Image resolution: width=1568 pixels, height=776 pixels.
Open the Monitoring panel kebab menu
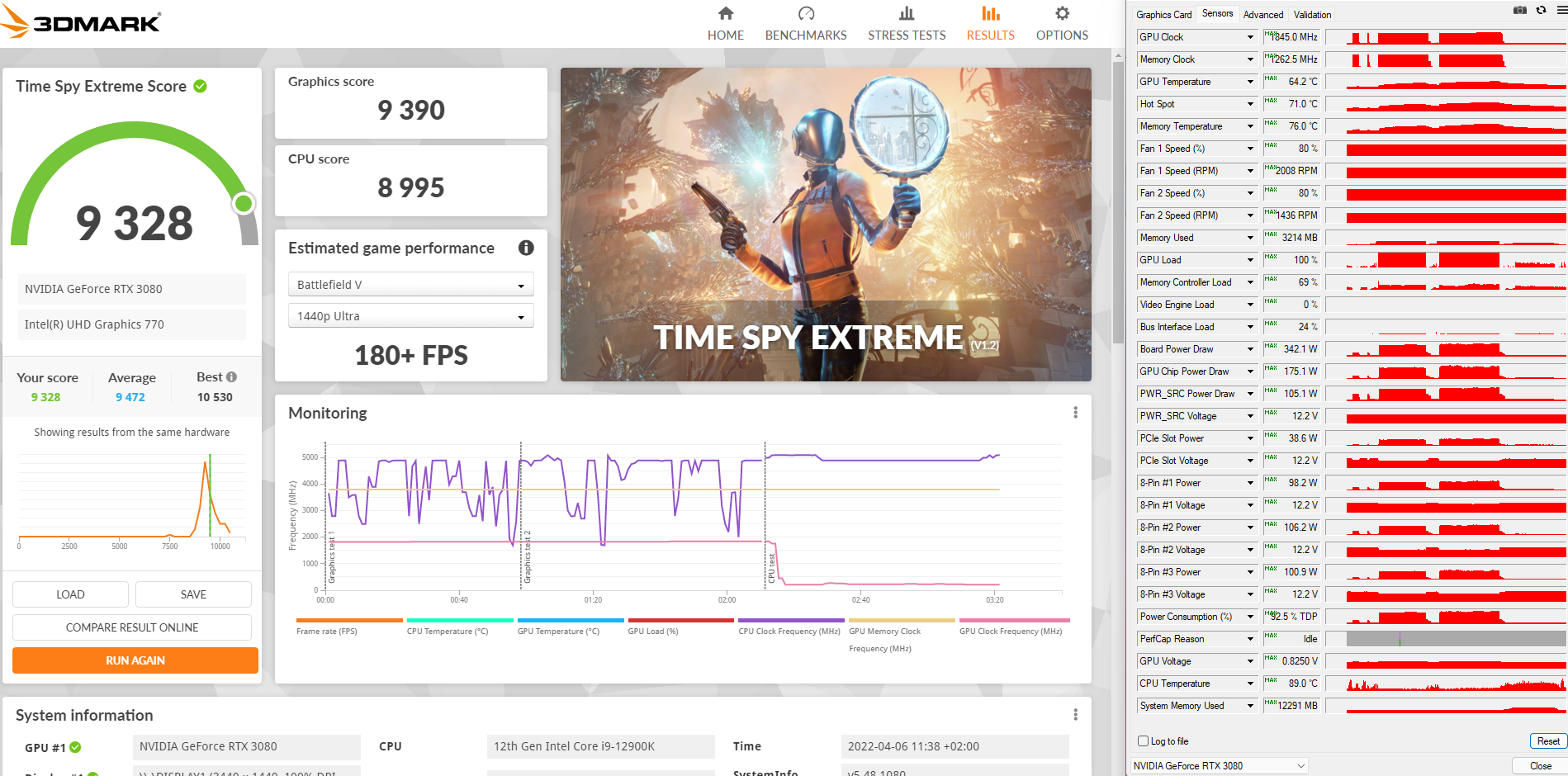coord(1075,413)
